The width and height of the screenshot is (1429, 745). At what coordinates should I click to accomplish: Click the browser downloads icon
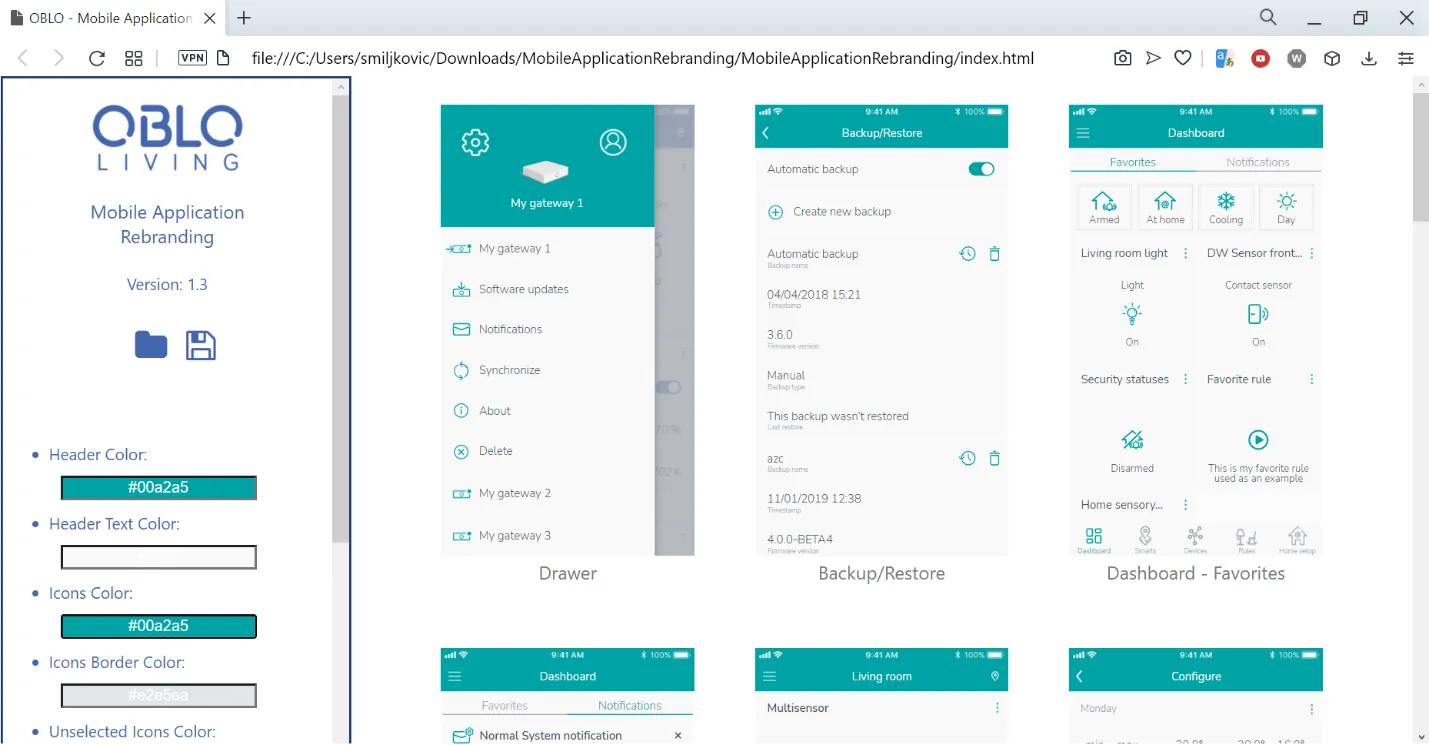(1369, 58)
